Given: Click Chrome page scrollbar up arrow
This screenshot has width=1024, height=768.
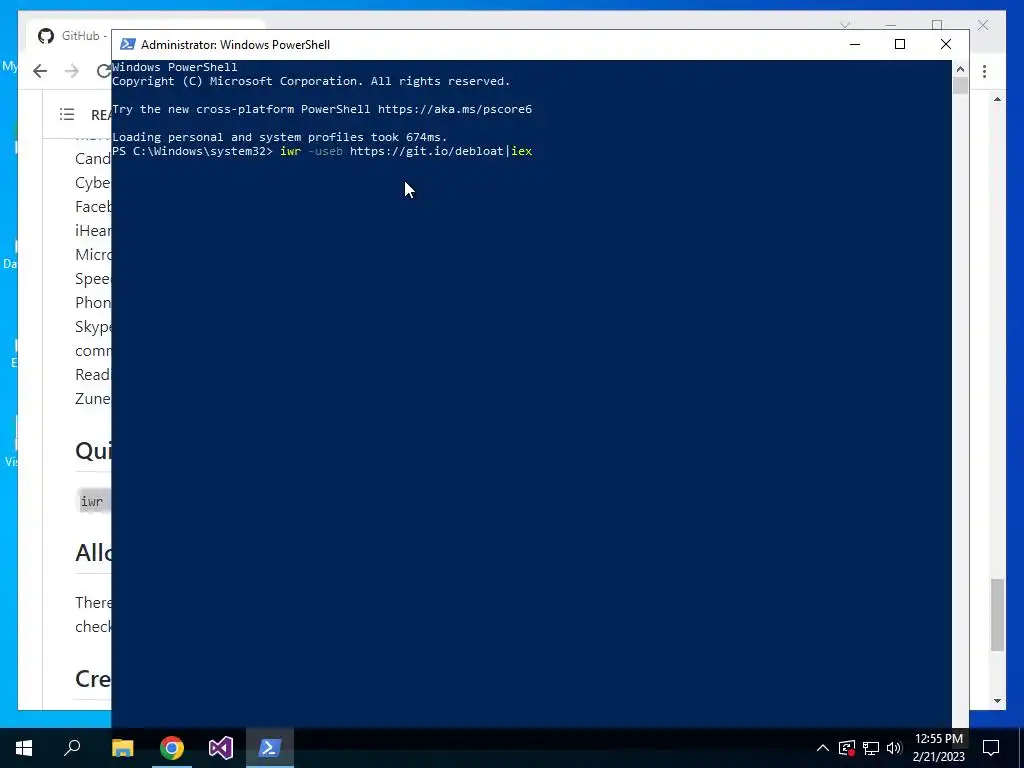Looking at the screenshot, I should (997, 99).
